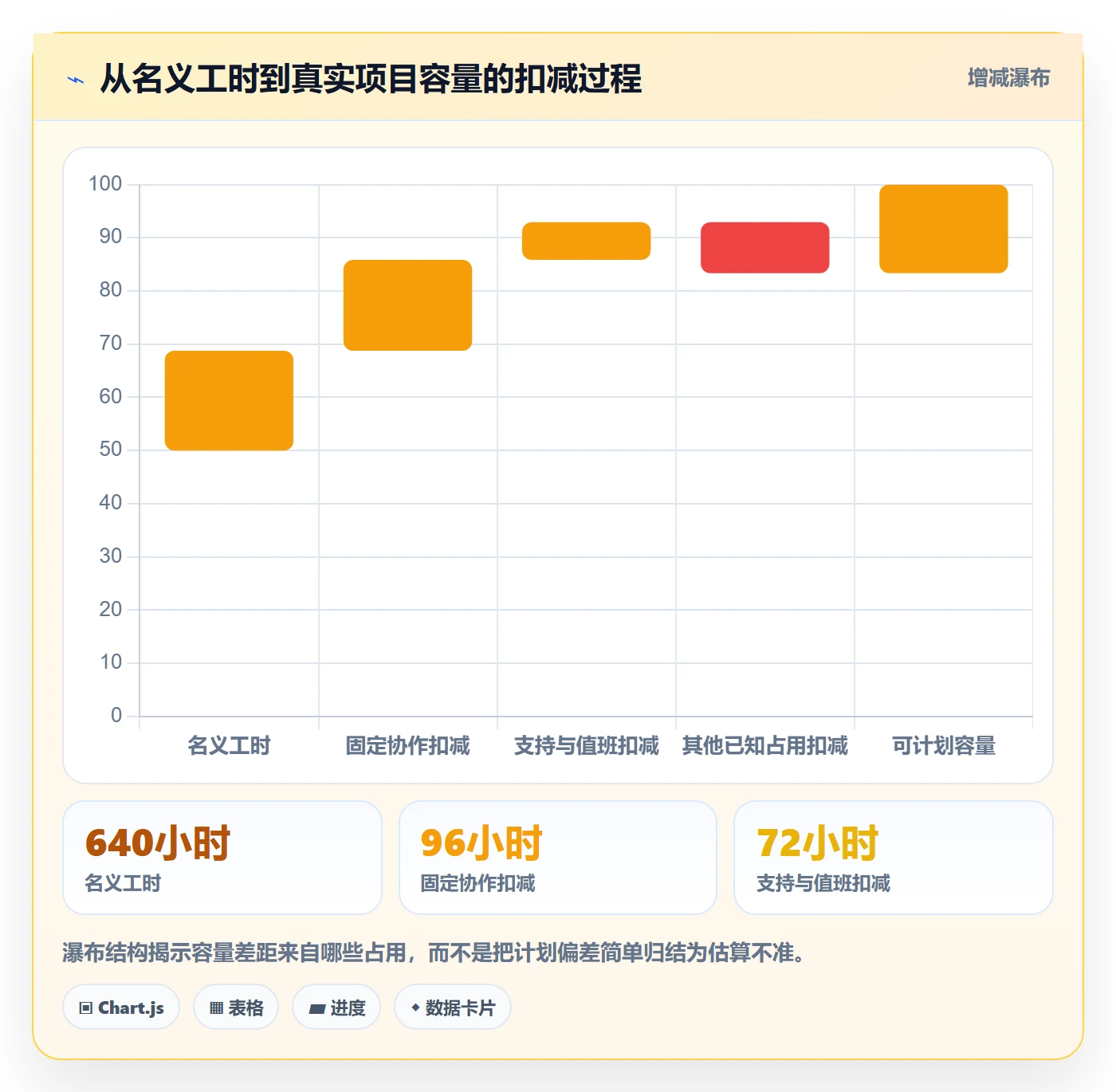Screen dimensions: 1116x1092
Task: Select the 支持与值班扣减 bar in chart
Action: [x=586, y=241]
